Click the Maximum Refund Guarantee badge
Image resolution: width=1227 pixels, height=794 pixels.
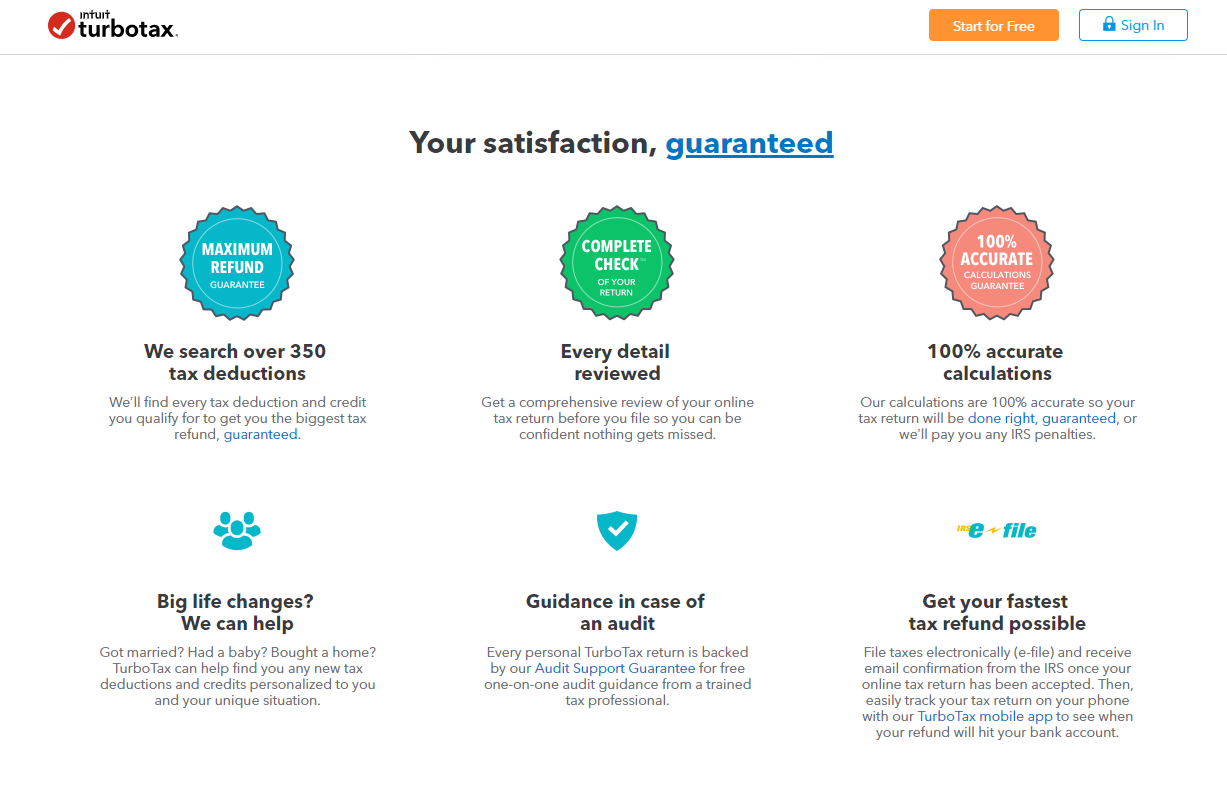click(237, 263)
